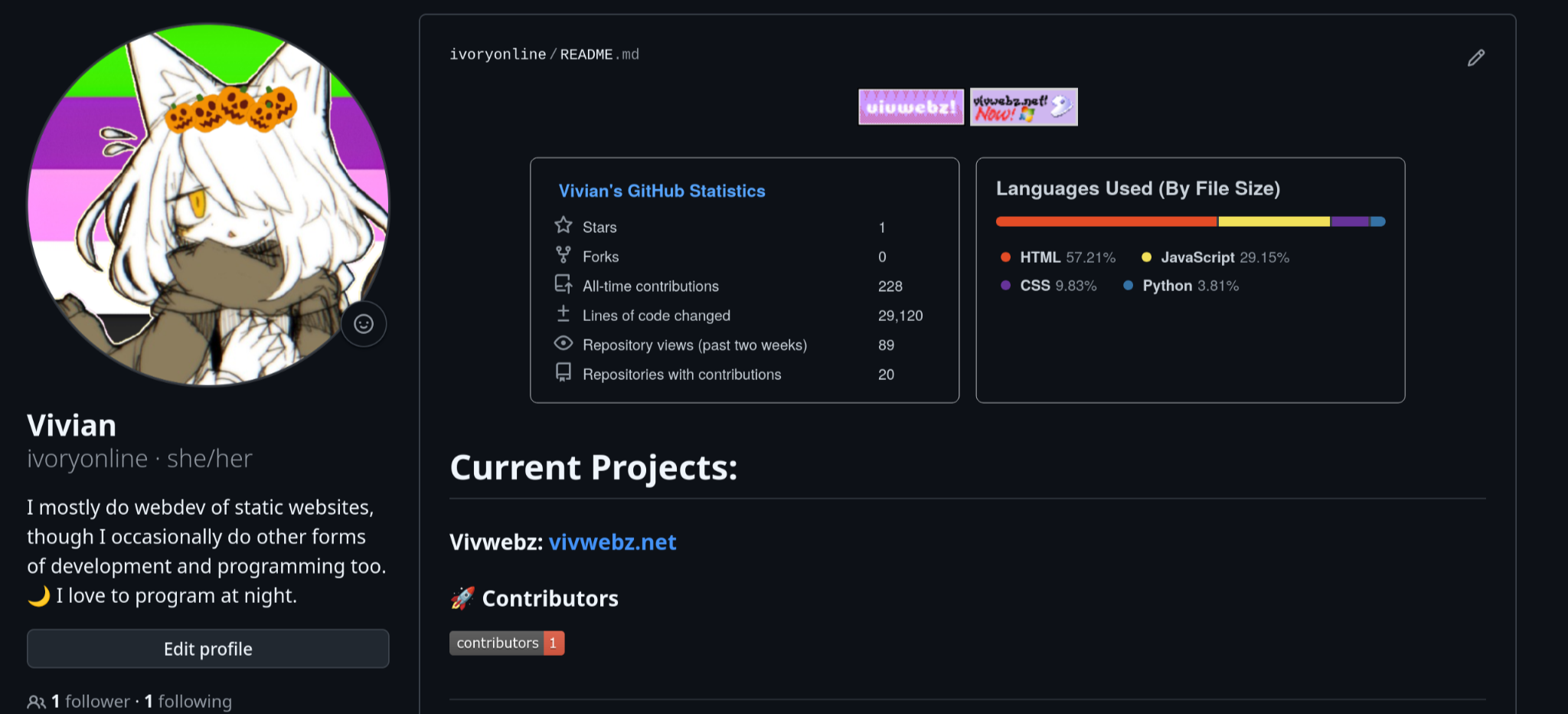Click the orange HTML segment of language bar
The image size is (1568, 714).
(x=1106, y=221)
